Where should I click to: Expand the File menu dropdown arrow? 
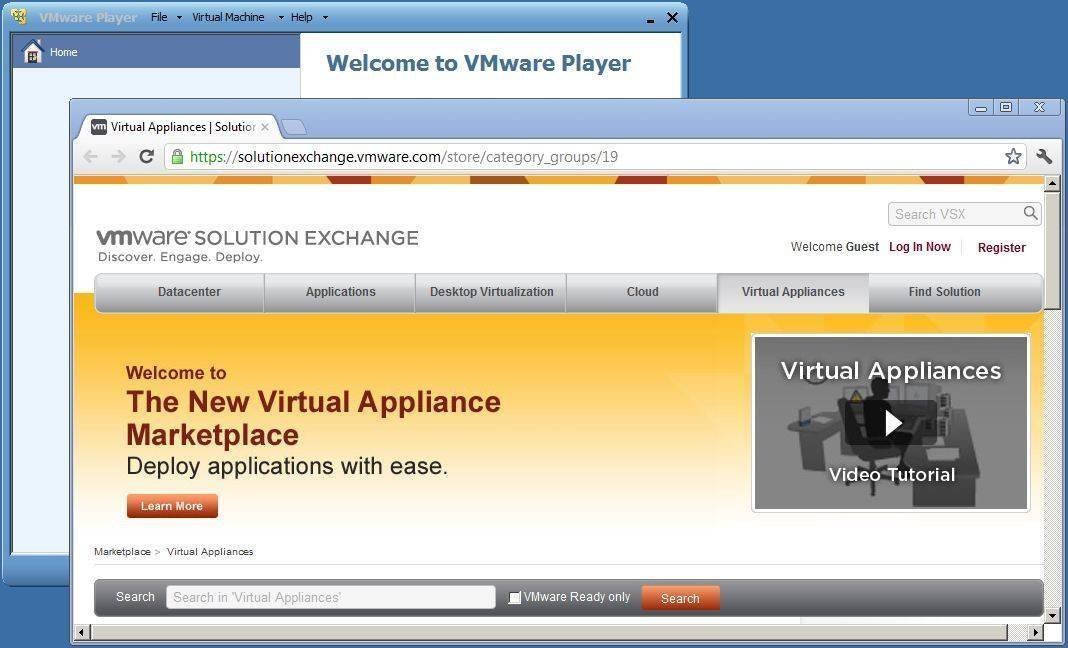coord(179,18)
